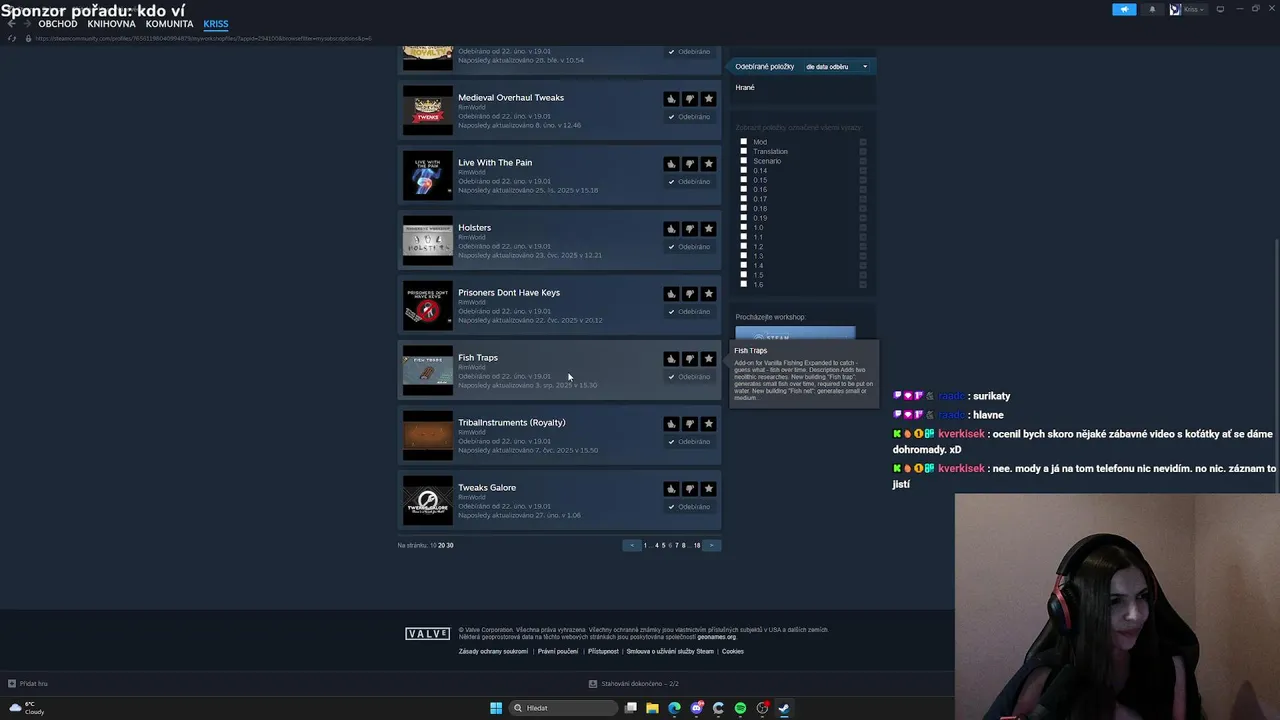Thumbs up TribalInstruments (Royalty)
1280x720 pixels.
pos(671,424)
